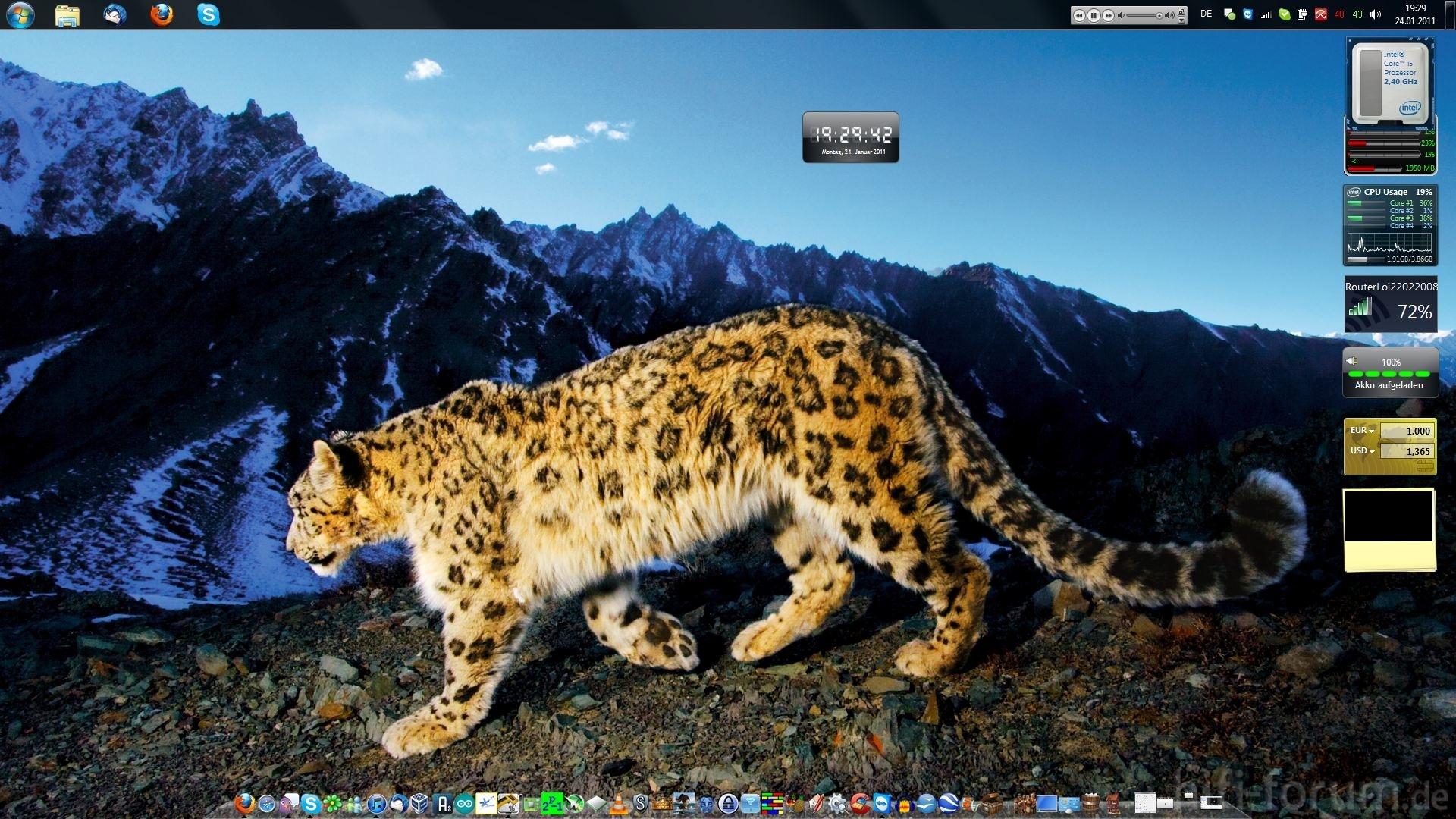The height and width of the screenshot is (819, 1456).
Task: Open the iTunes toolbar dropdown arrow
Action: click(x=1181, y=20)
